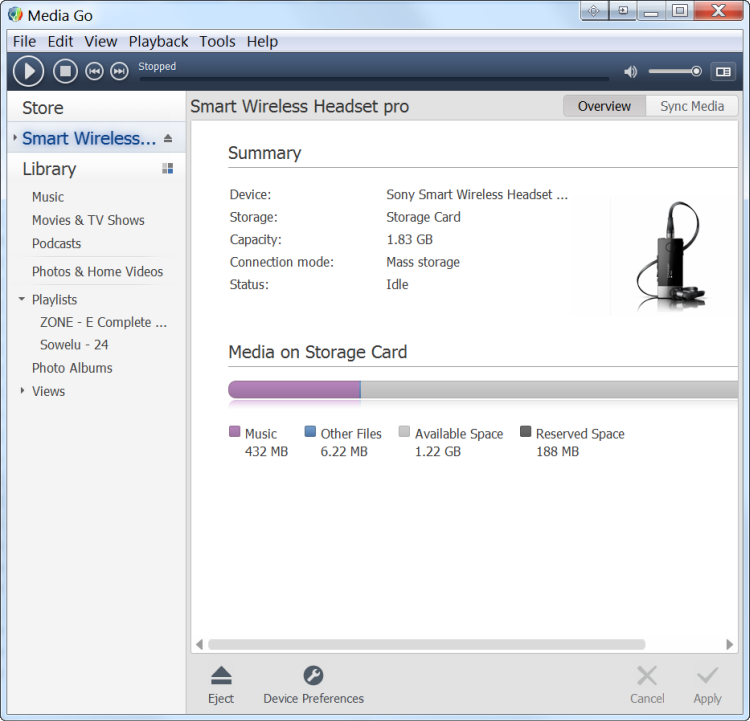Open the Sowelu - 24 playlist
The image size is (750, 721).
tap(74, 344)
